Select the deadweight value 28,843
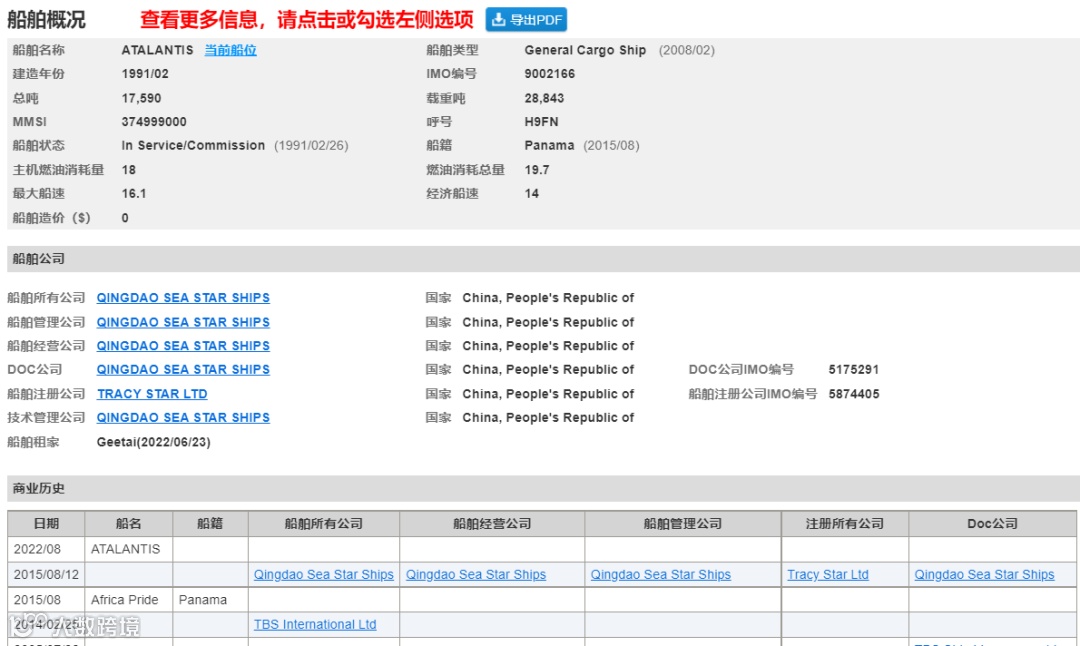1080x646 pixels. 544,98
